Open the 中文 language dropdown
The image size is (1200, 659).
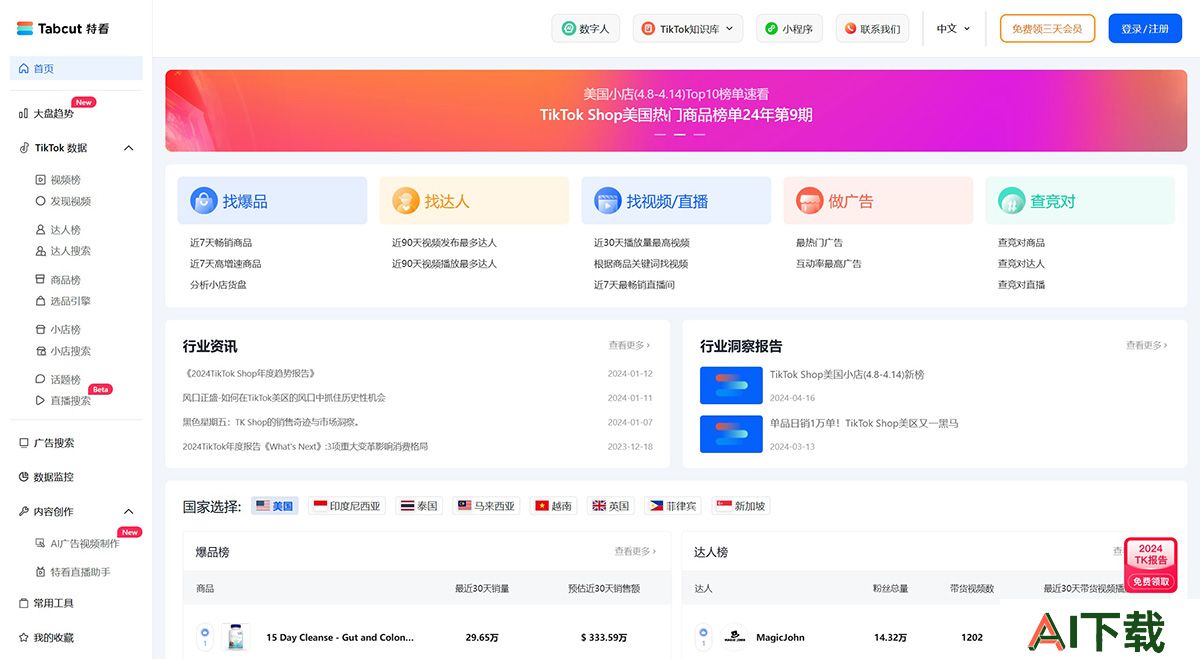click(x=953, y=29)
